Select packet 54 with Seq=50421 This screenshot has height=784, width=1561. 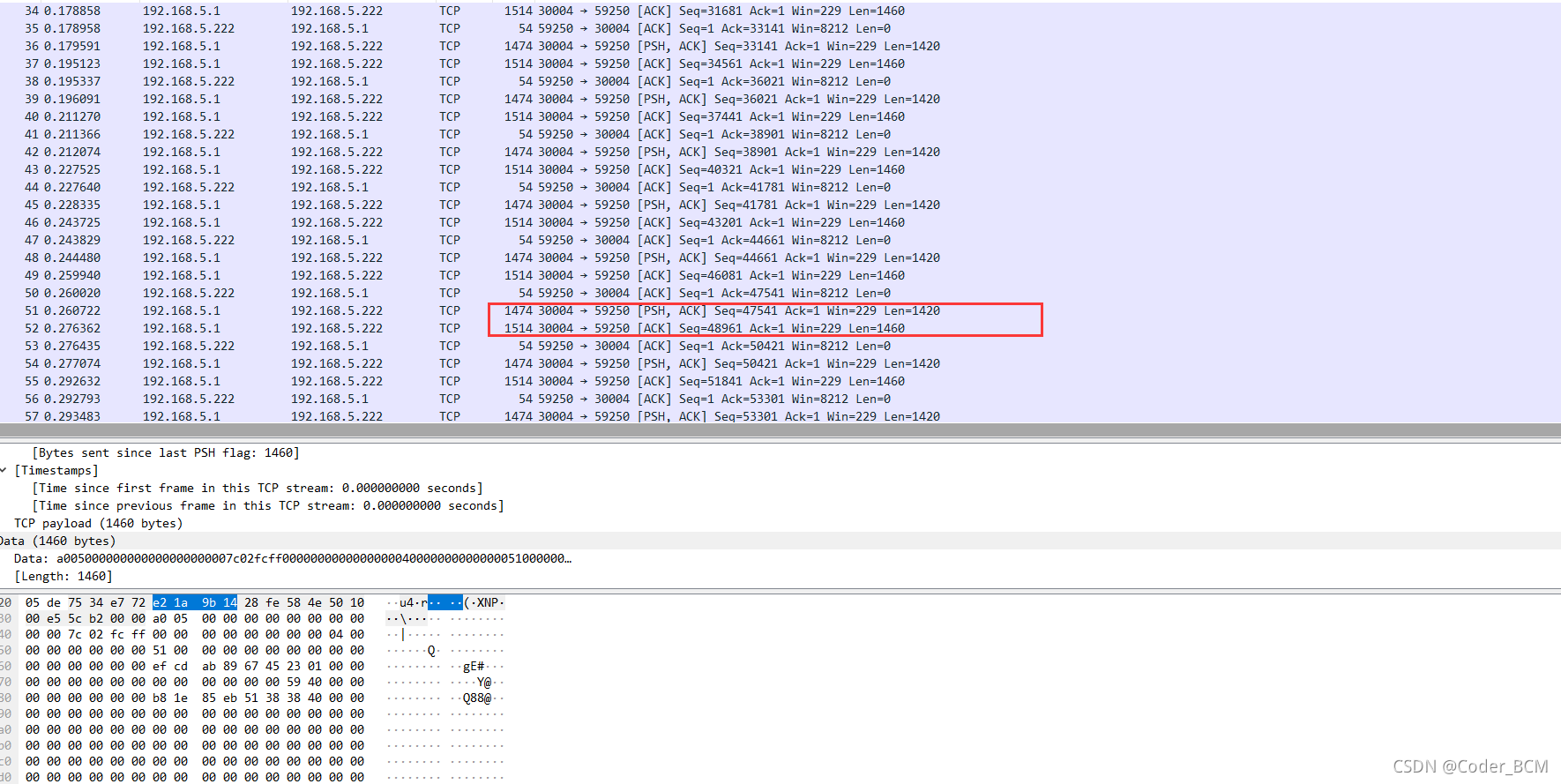tap(780, 363)
